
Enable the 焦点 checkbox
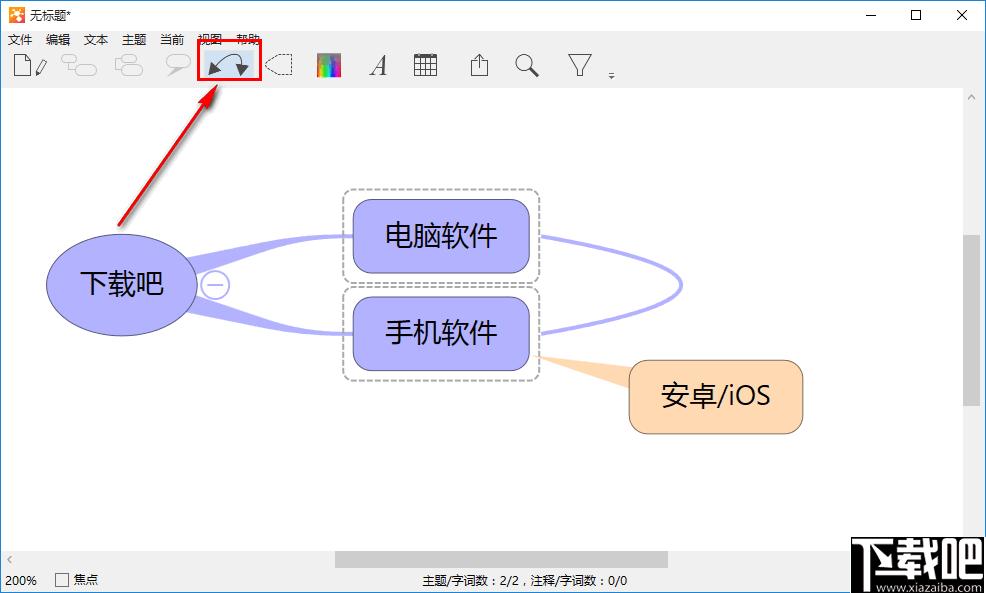[x=62, y=580]
